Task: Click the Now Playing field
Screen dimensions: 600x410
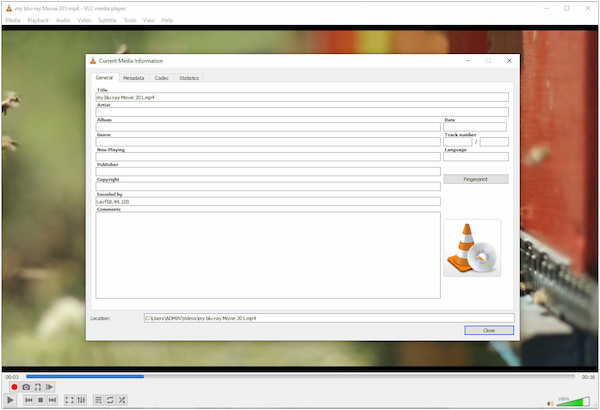Action: point(268,157)
